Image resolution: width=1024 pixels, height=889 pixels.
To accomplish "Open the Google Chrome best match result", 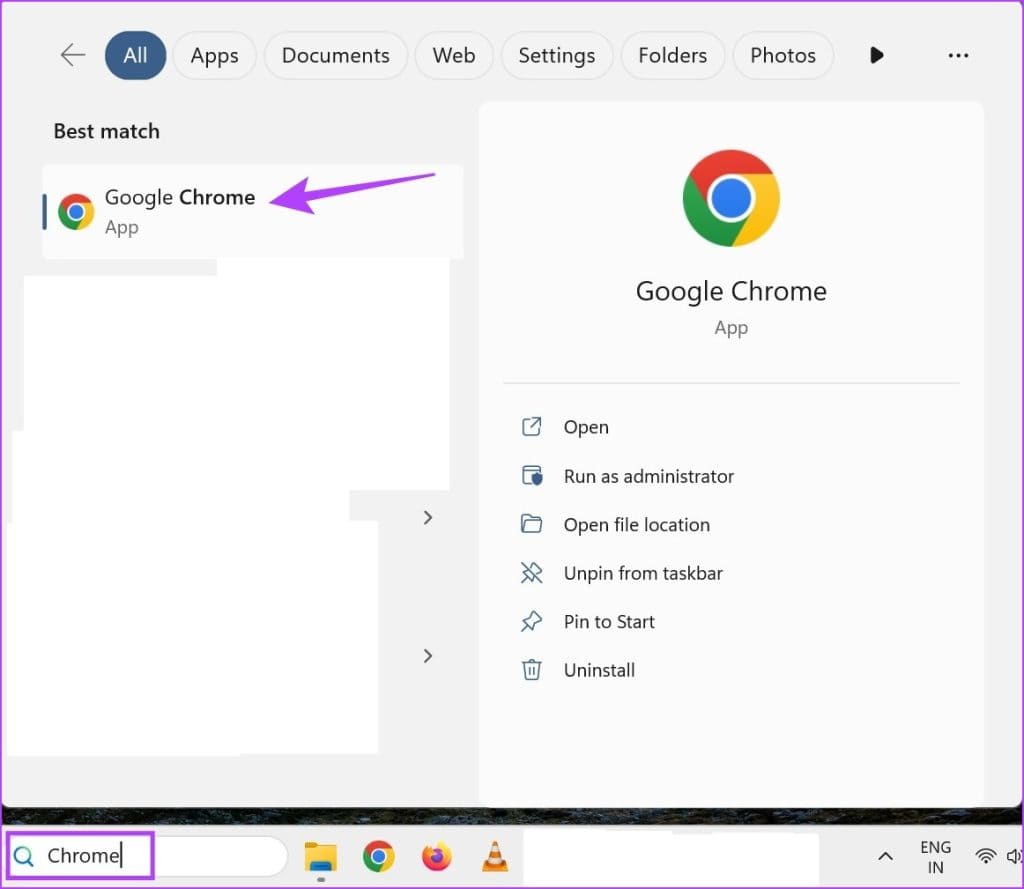I will [x=253, y=212].
